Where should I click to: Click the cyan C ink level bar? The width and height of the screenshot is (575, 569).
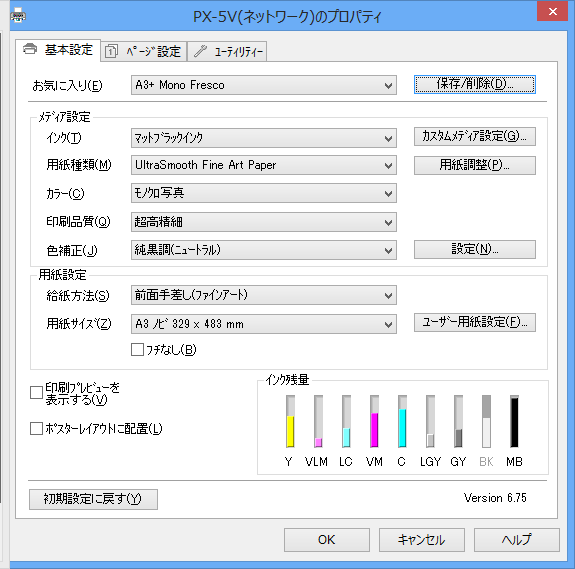(x=402, y=421)
